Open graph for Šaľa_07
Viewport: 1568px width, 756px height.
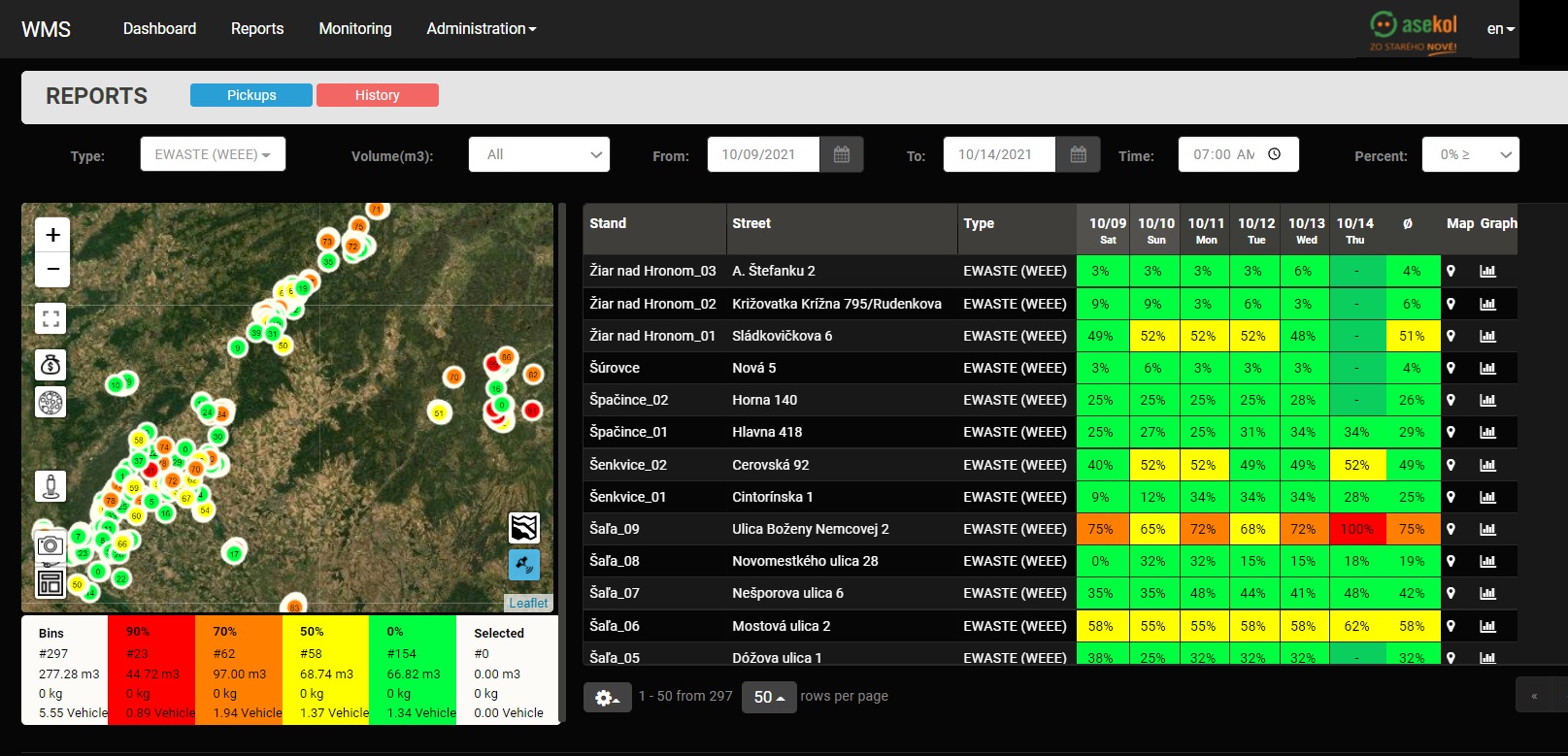(x=1487, y=593)
